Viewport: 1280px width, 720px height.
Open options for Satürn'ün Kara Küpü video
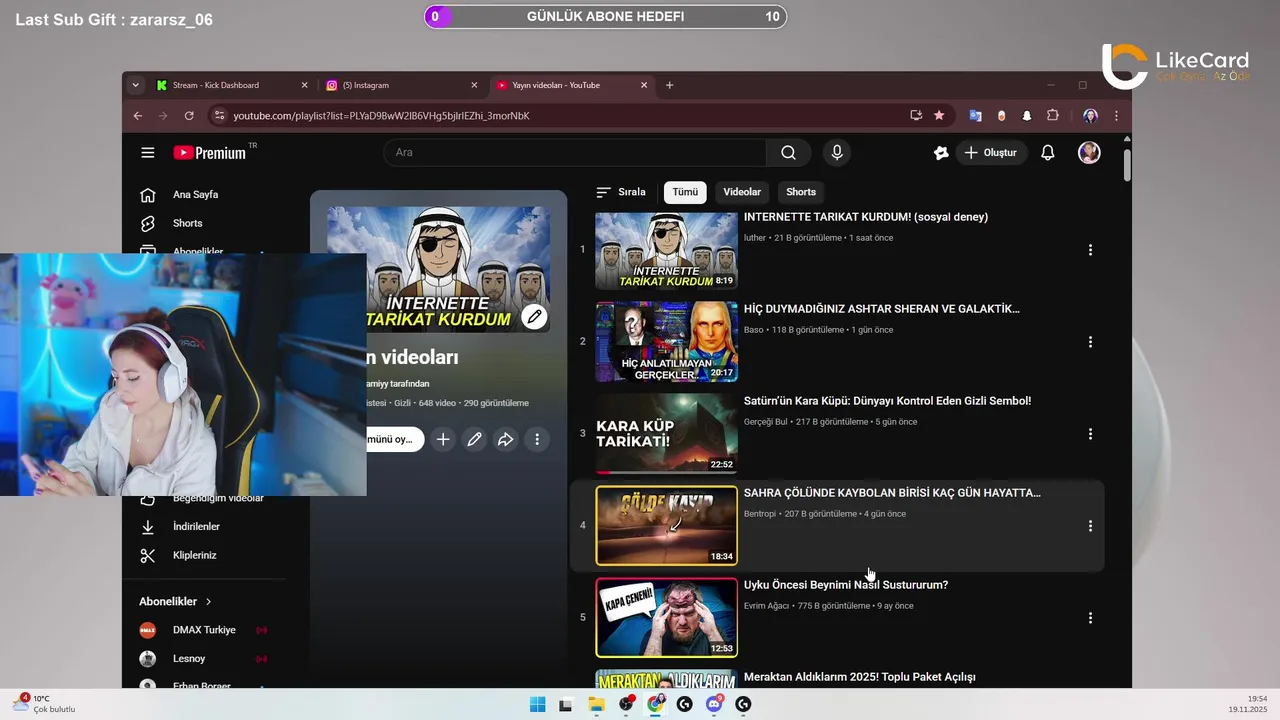tap(1090, 434)
